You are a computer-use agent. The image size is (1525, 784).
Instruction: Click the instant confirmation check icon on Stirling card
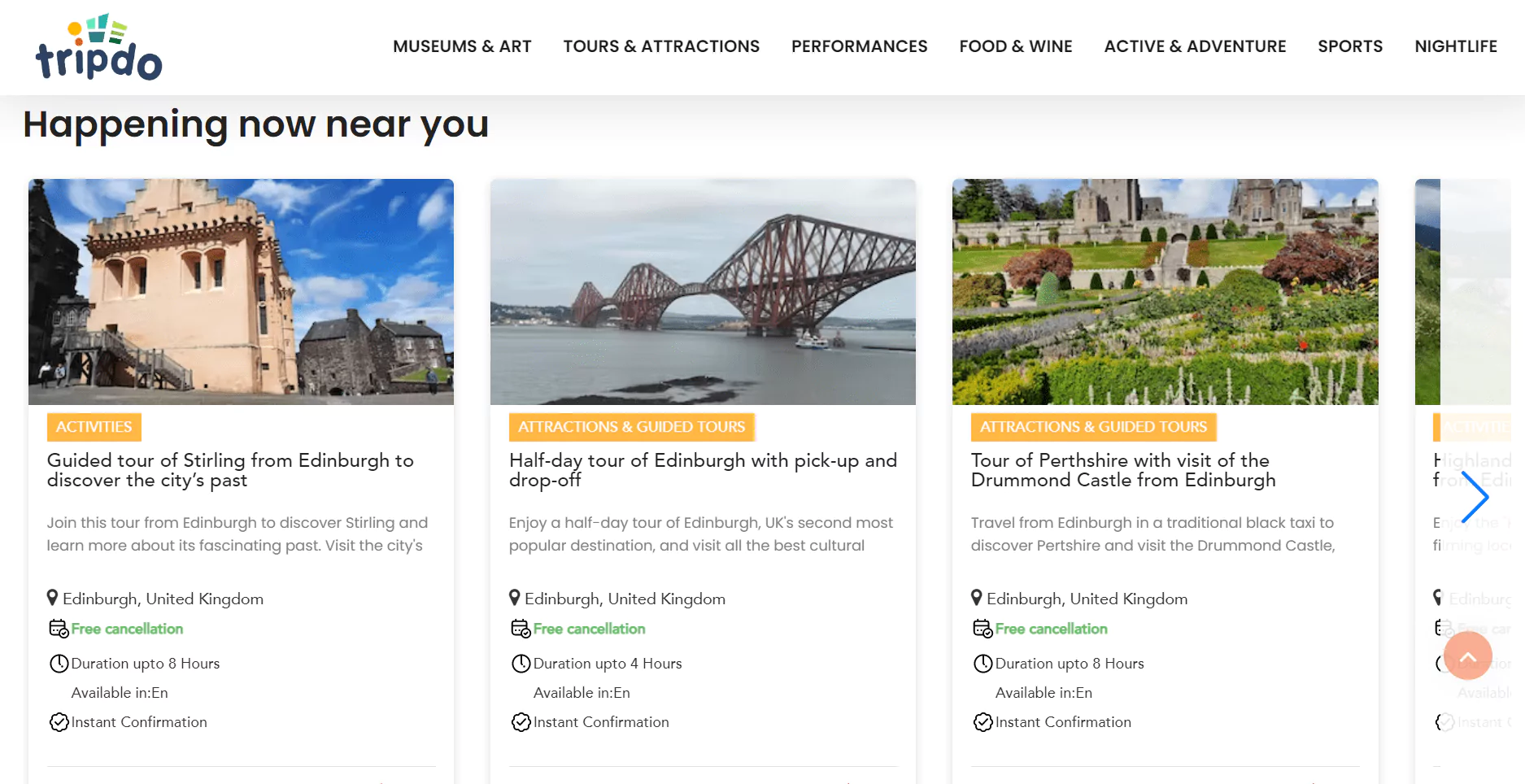click(x=59, y=722)
